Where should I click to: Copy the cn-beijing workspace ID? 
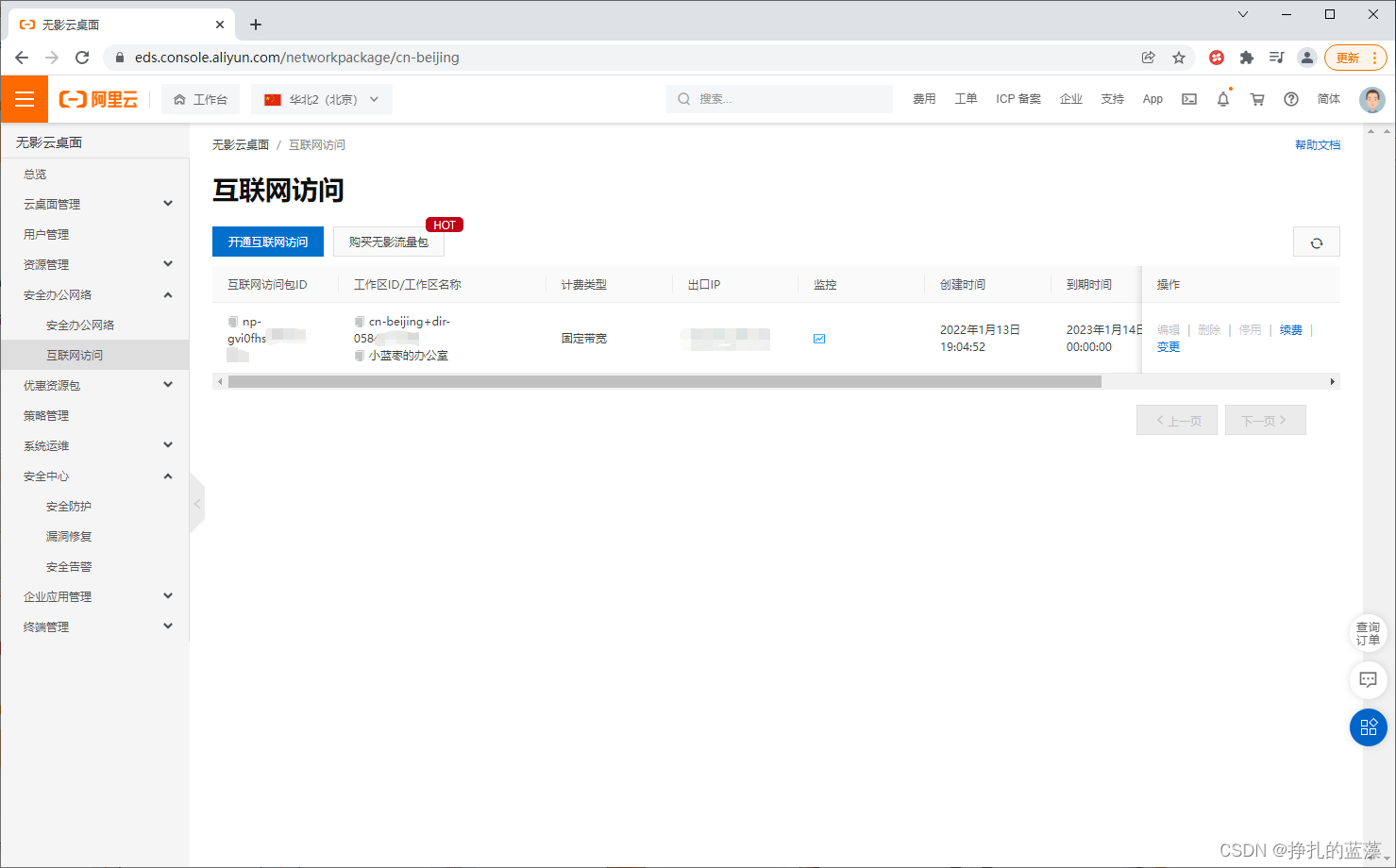pyautogui.click(x=358, y=321)
